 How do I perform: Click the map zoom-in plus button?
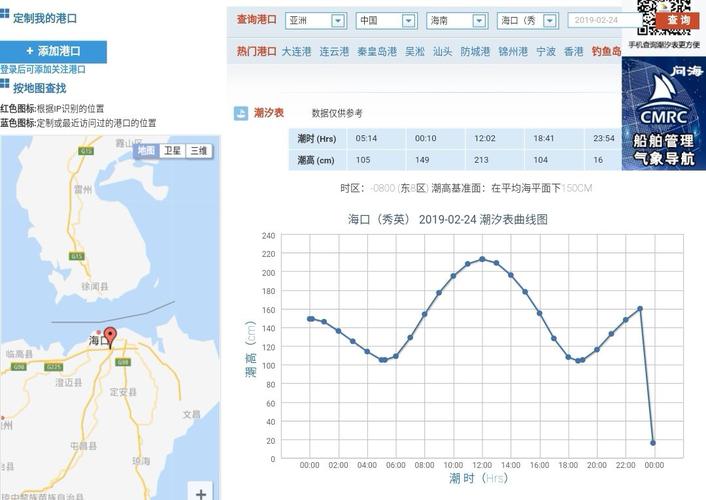pos(201,494)
